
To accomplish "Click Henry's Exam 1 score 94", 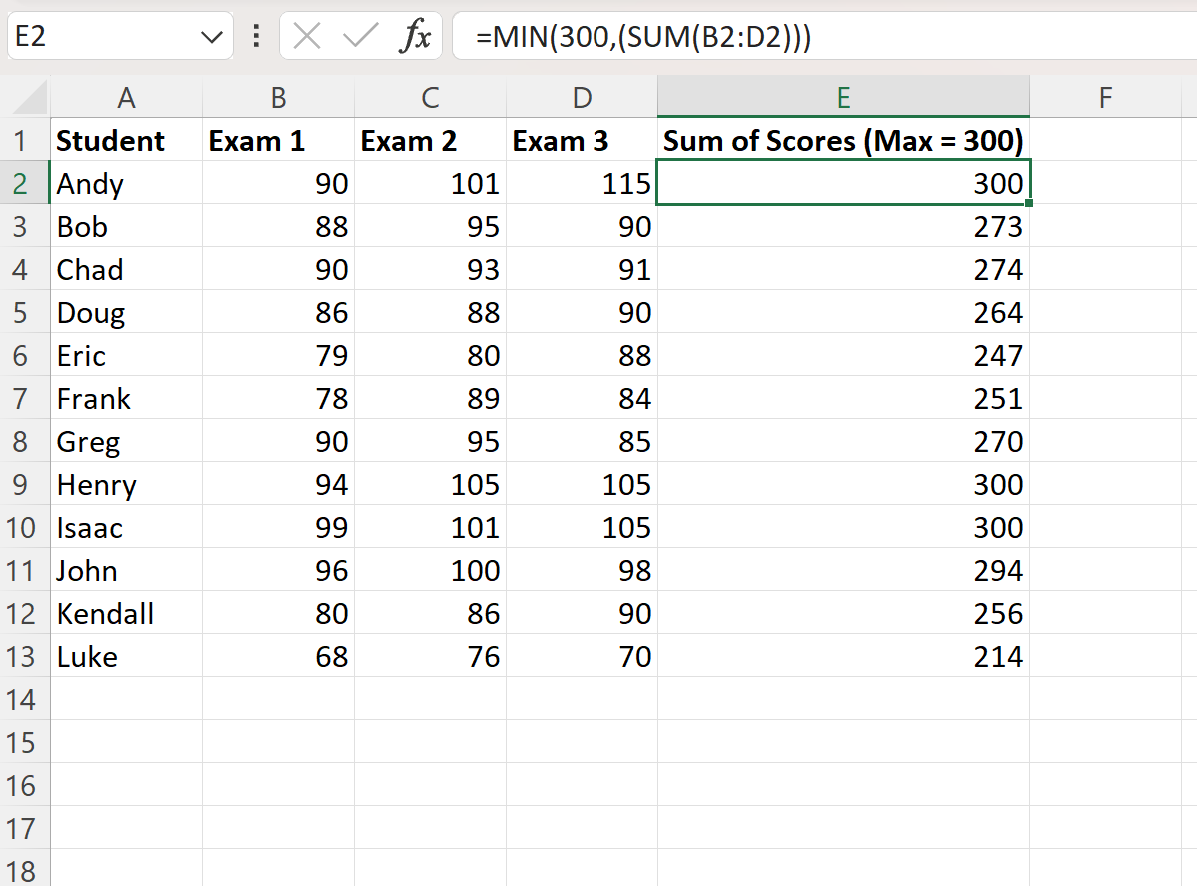I will click(x=279, y=485).
